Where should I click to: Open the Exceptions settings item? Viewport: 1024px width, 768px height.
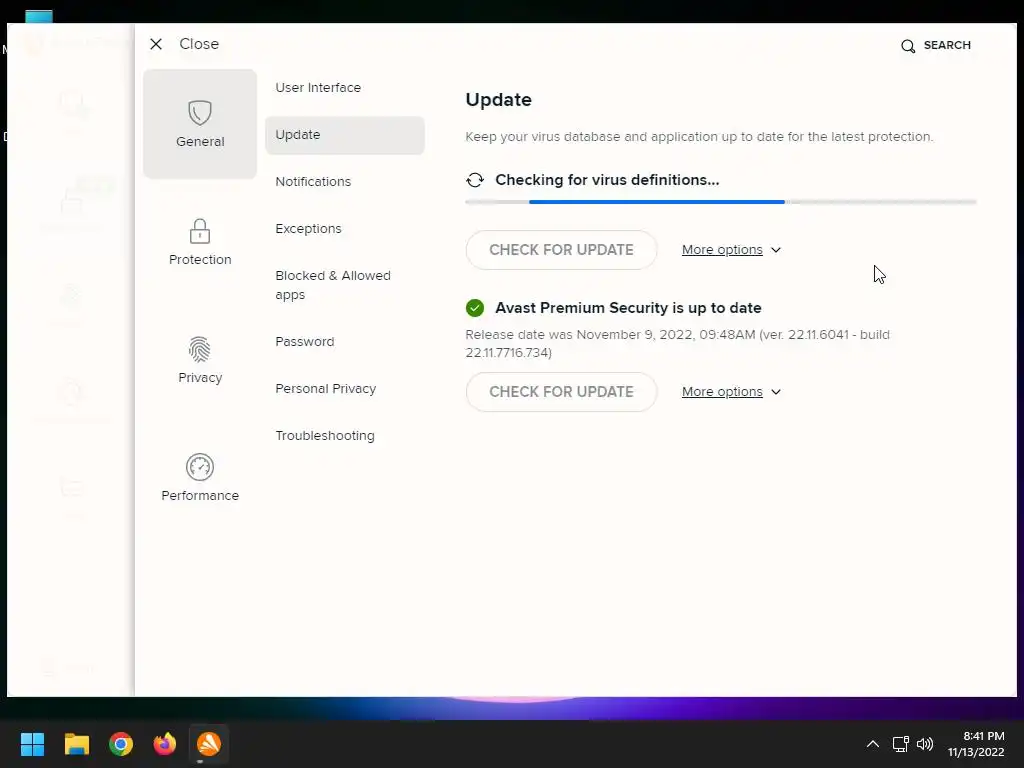click(308, 229)
